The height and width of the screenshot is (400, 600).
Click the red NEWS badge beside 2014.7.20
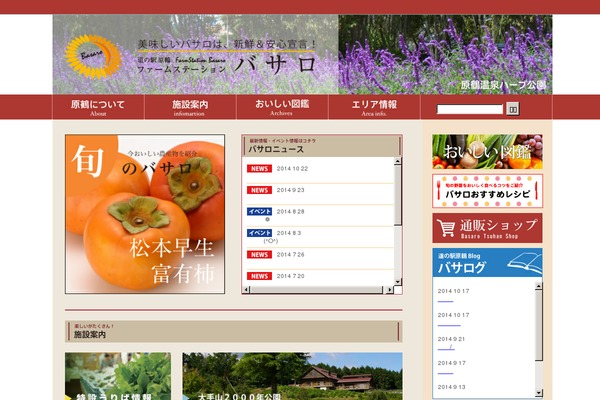click(259, 276)
